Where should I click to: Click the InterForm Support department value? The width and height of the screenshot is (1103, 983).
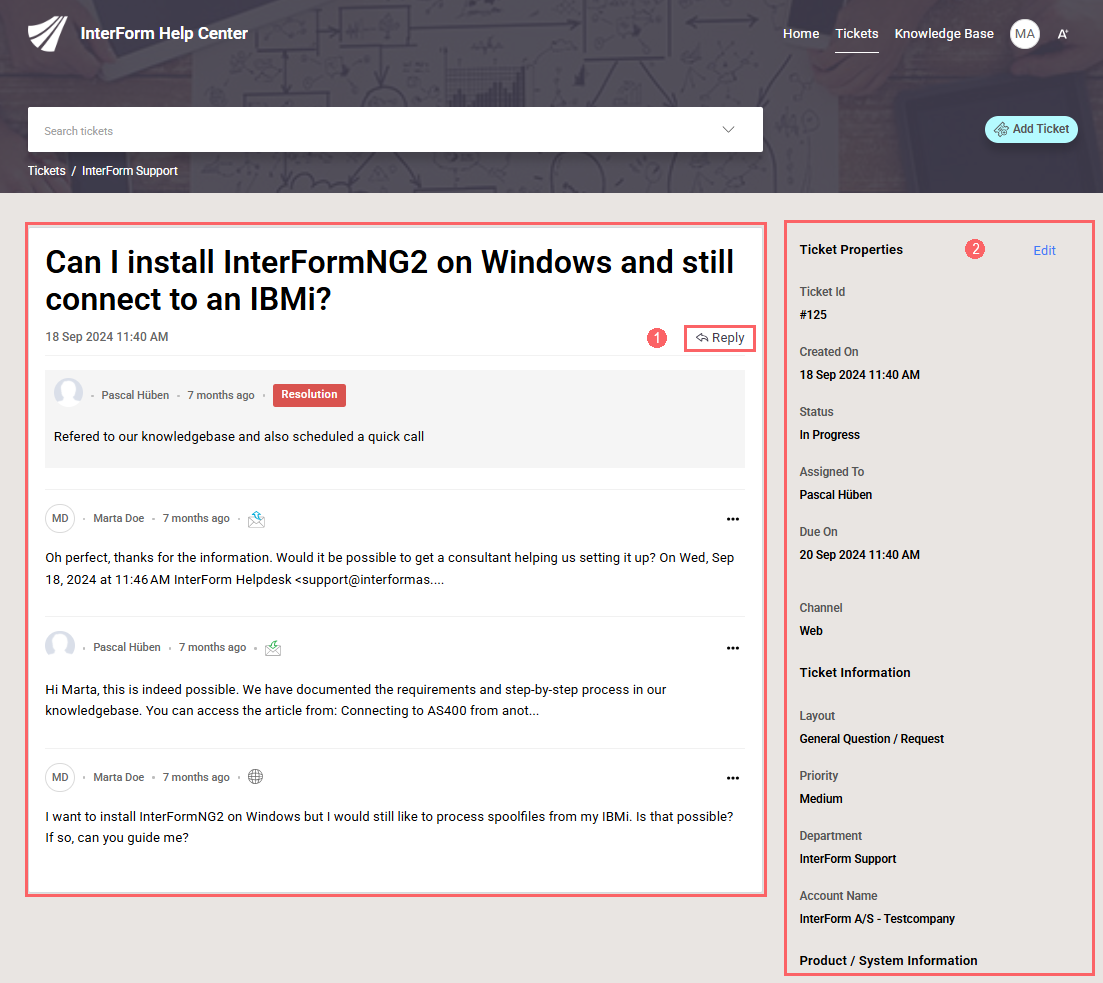point(848,858)
